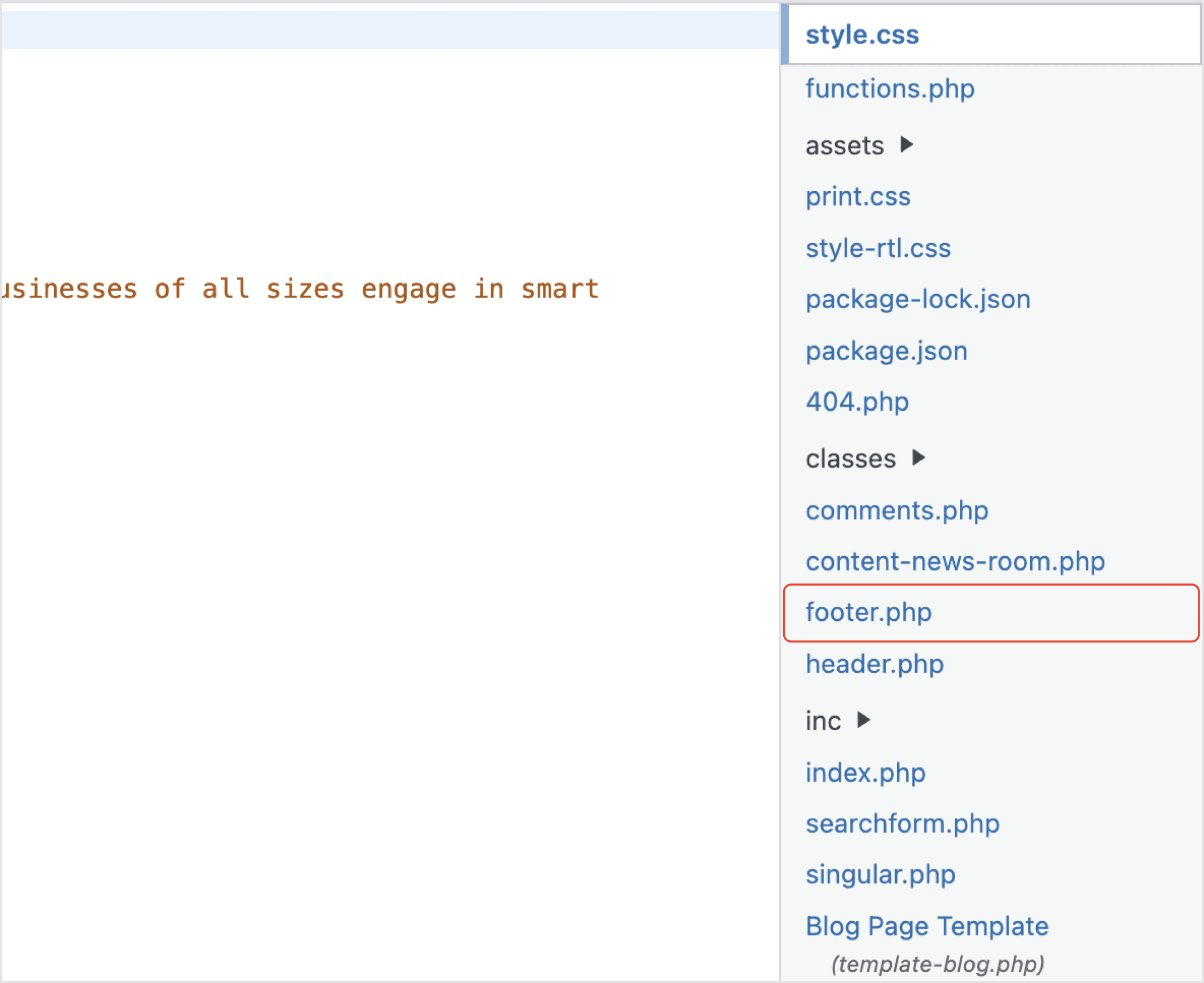Open package-lock.json file
Image resolution: width=1204 pixels, height=983 pixels.
(917, 299)
